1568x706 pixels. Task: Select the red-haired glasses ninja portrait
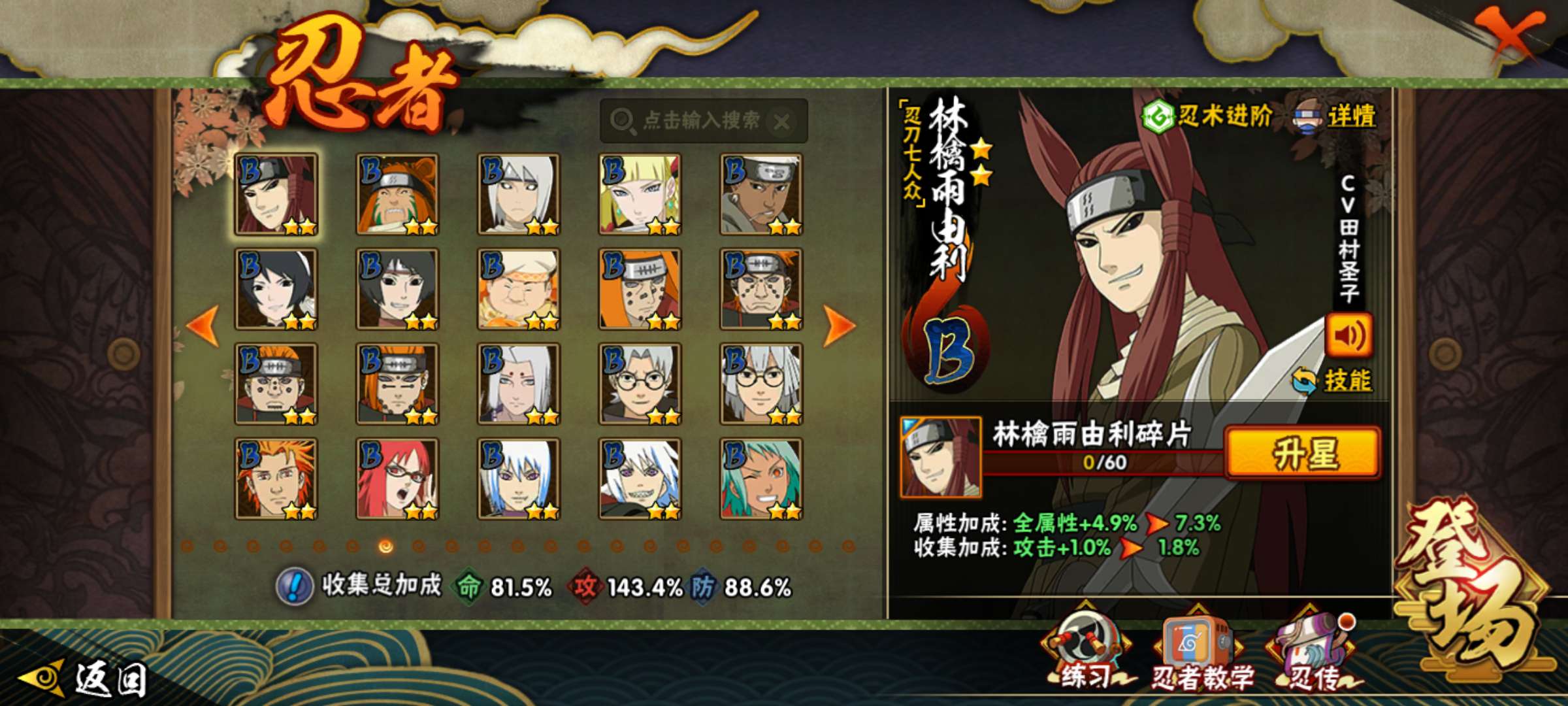(397, 479)
